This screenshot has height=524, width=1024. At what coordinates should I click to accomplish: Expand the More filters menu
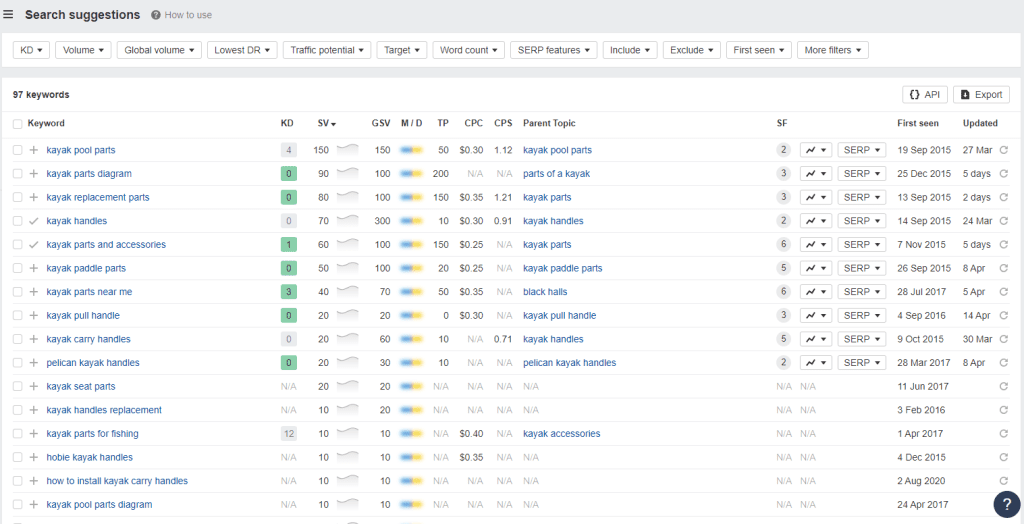click(833, 50)
